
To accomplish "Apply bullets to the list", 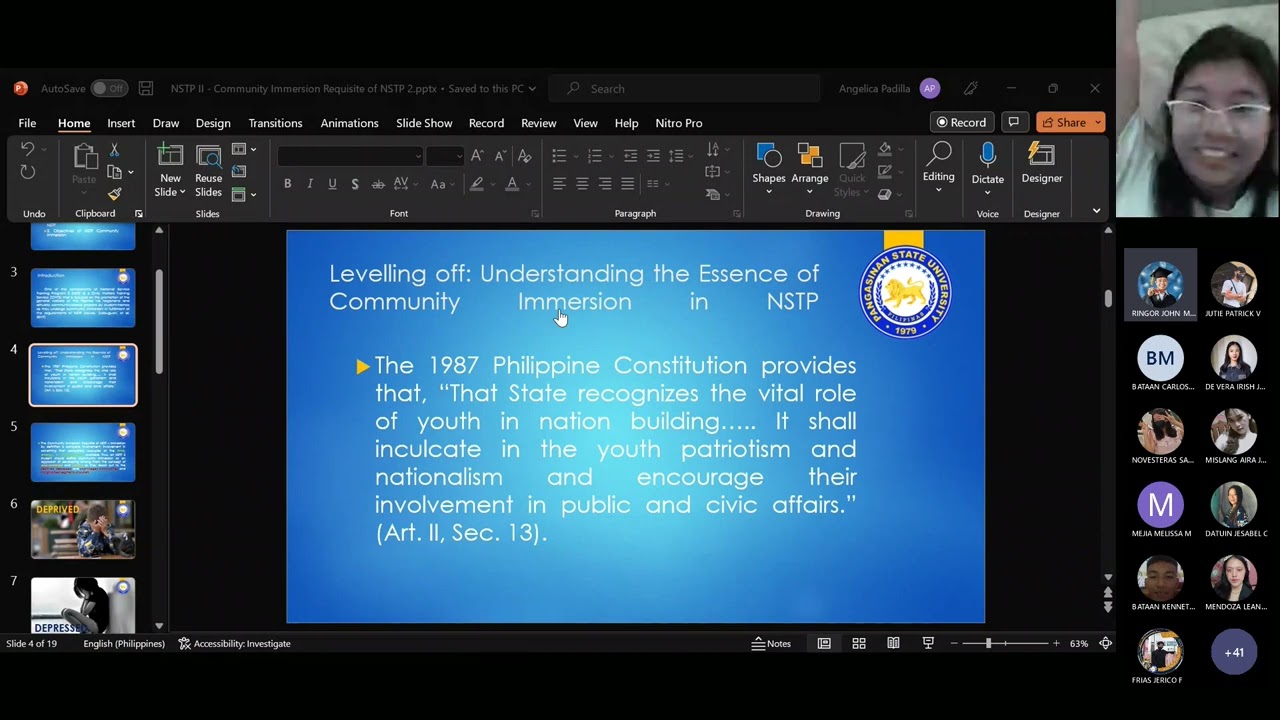I will [x=559, y=156].
